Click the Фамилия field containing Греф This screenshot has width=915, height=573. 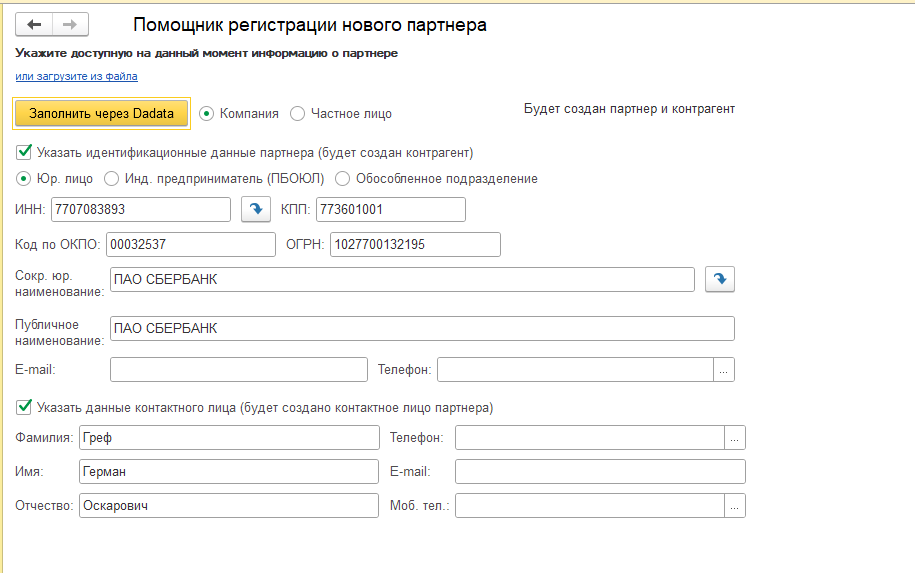pyautogui.click(x=229, y=438)
